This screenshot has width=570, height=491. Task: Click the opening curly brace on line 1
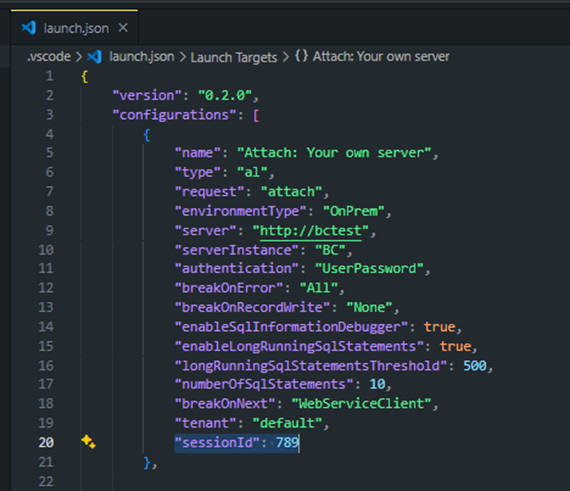(x=85, y=76)
